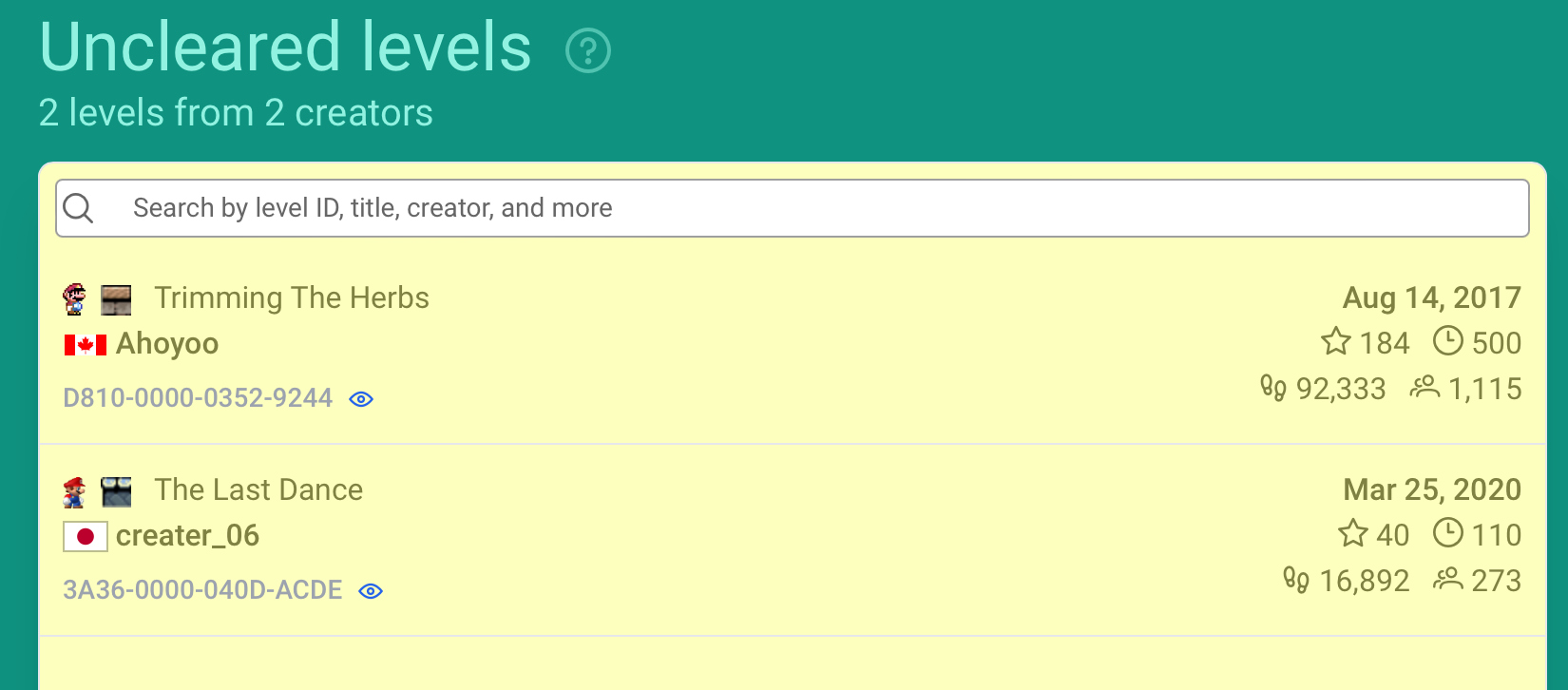The height and width of the screenshot is (690, 1568).
Task: Click the search magnifier icon
Action: 78,208
